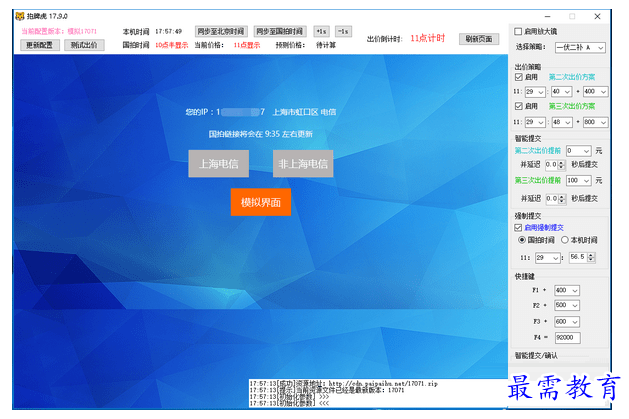Click the 11点计时 countdown text

[428, 38]
